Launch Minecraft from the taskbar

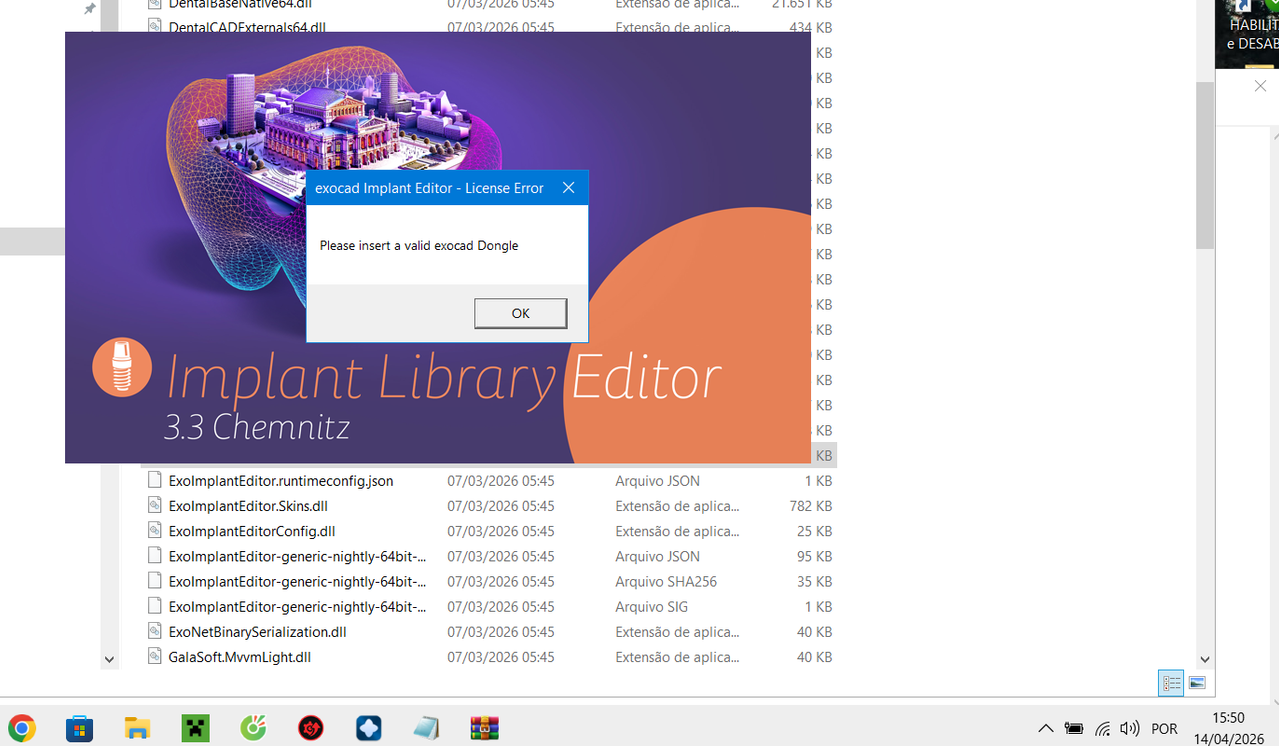(x=195, y=728)
